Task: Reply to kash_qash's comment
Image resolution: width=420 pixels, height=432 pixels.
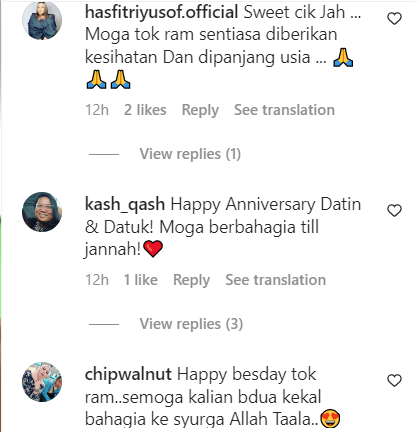Action: pos(191,280)
